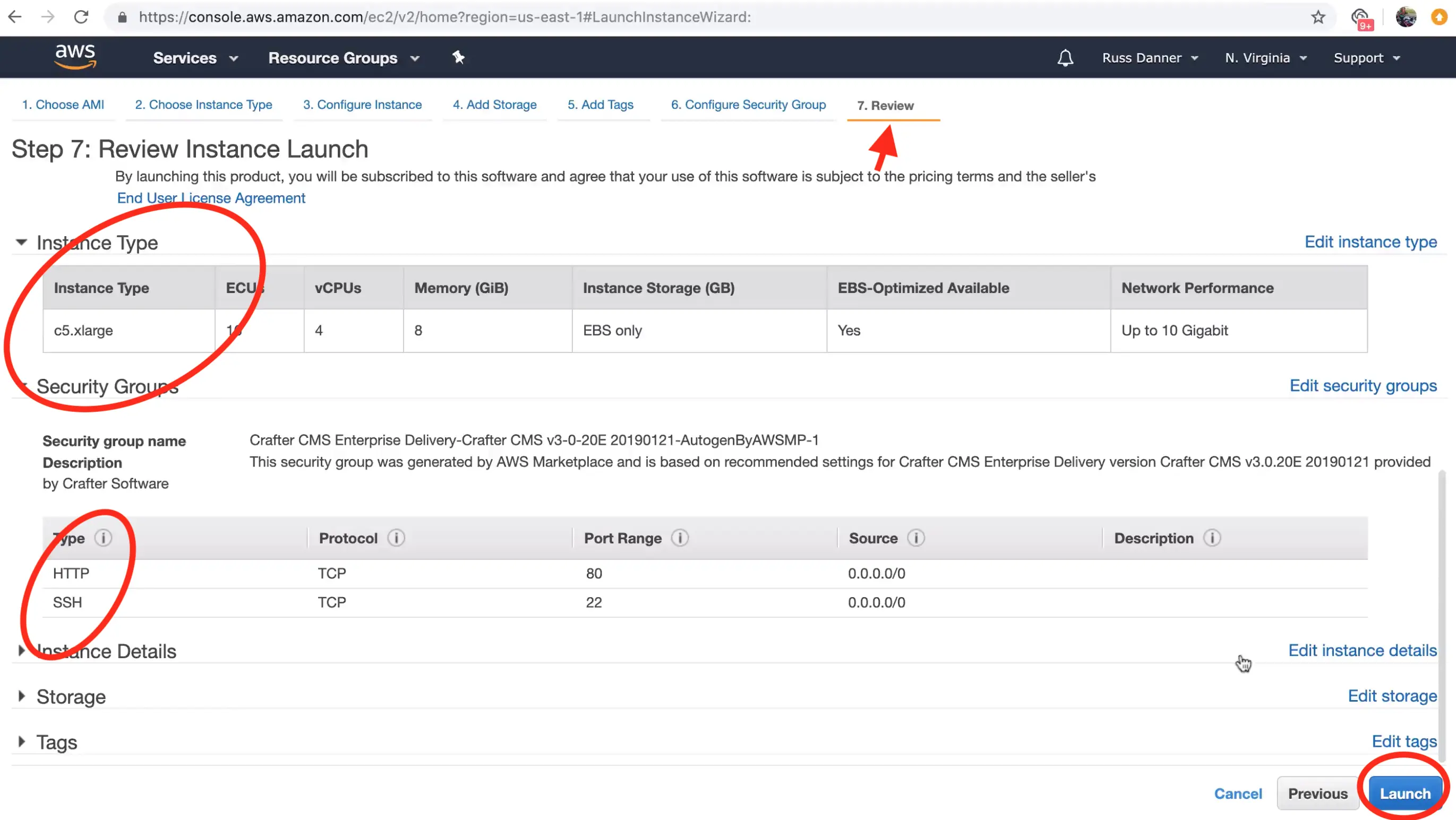The height and width of the screenshot is (820, 1456).
Task: Bookmark page with star icon
Action: [1318, 17]
